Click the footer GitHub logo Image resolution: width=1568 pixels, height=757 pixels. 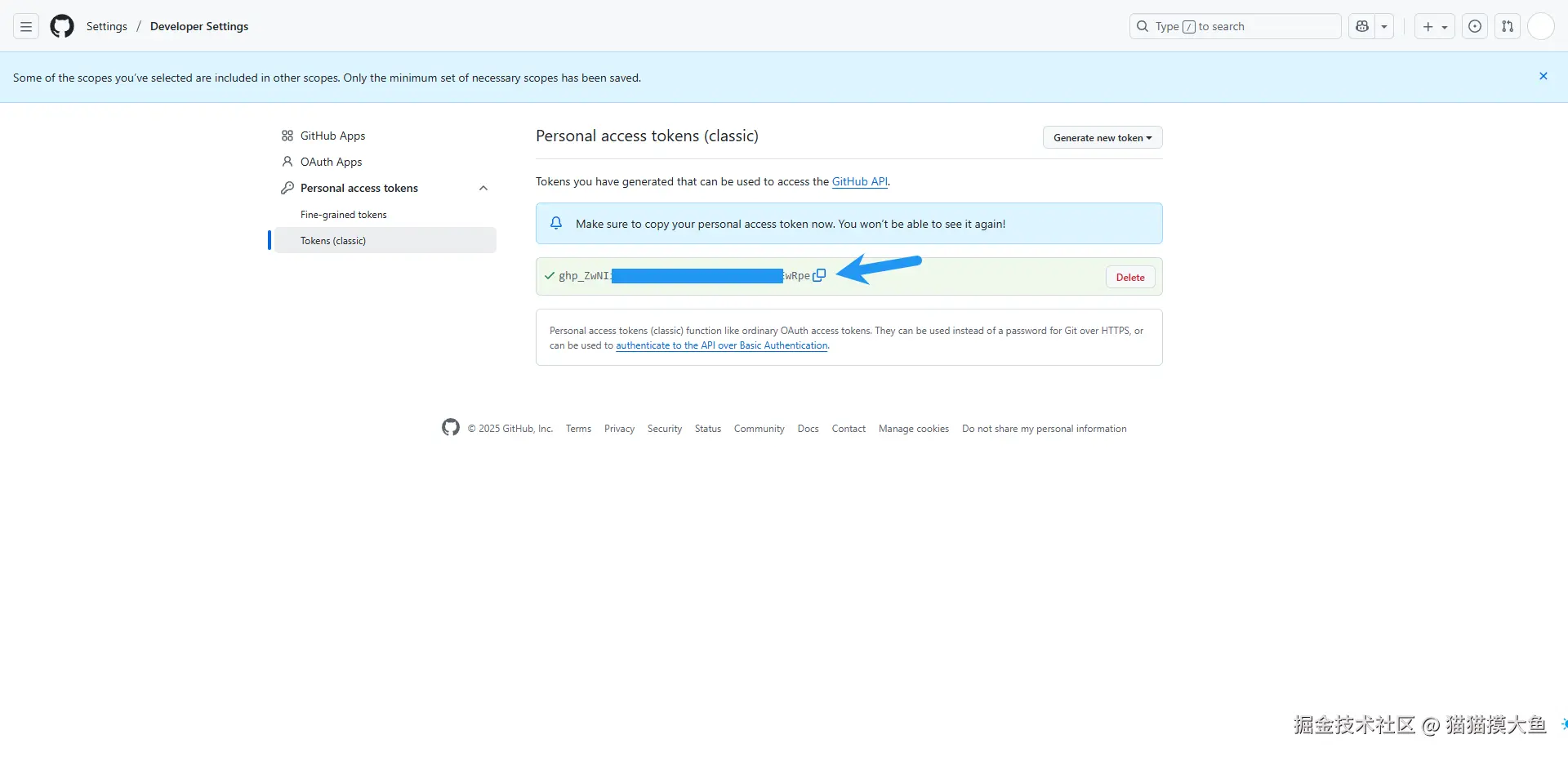[x=451, y=427]
